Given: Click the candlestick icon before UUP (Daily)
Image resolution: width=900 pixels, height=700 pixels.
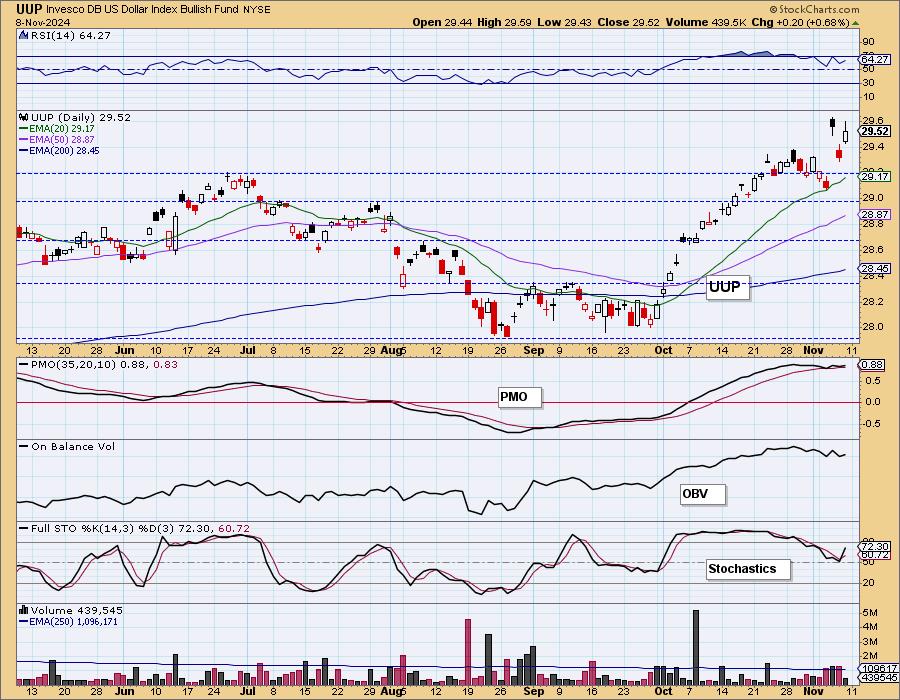Looking at the screenshot, I should tap(24, 116).
